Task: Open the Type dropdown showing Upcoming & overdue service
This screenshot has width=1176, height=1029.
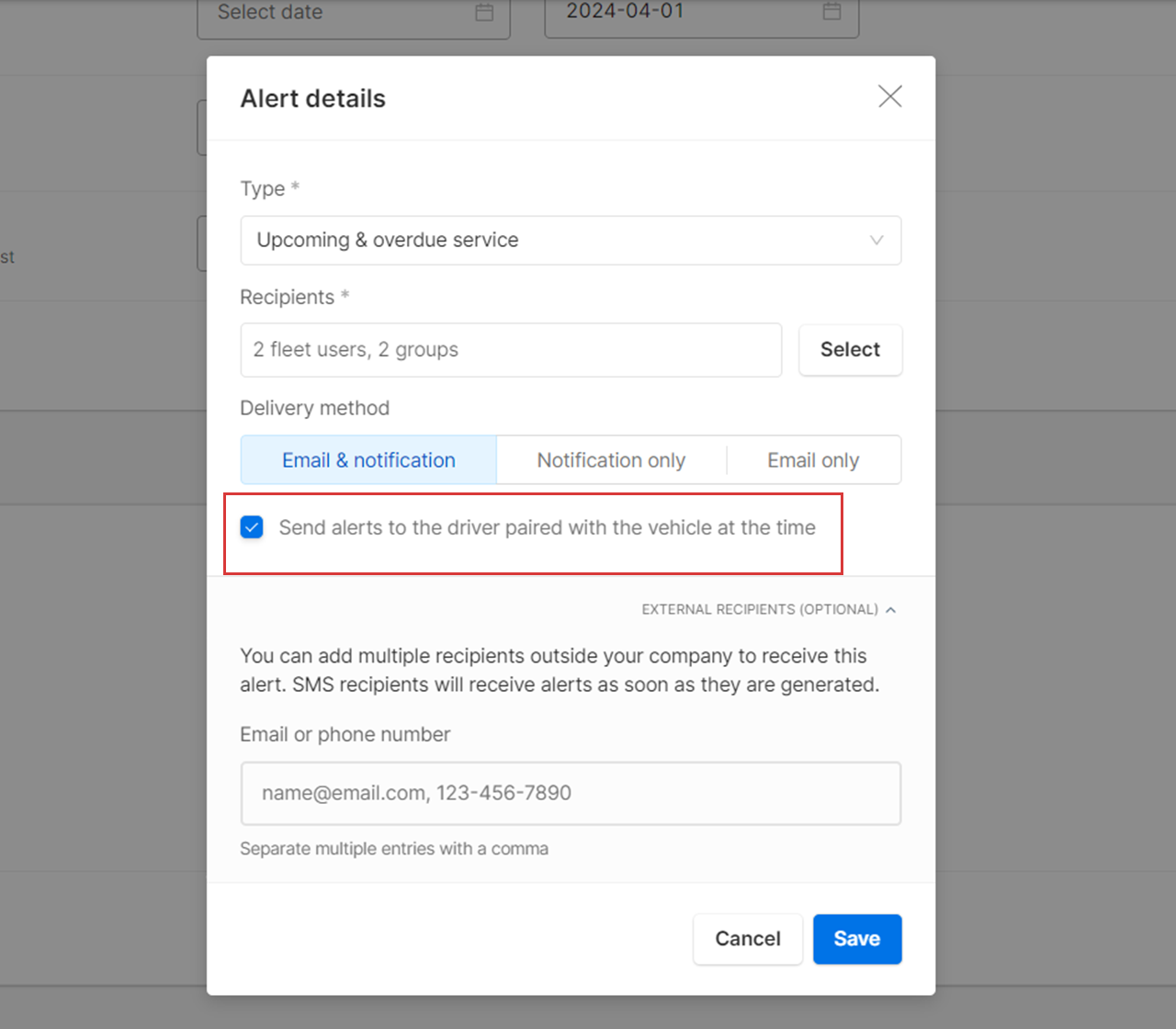Action: (x=571, y=241)
